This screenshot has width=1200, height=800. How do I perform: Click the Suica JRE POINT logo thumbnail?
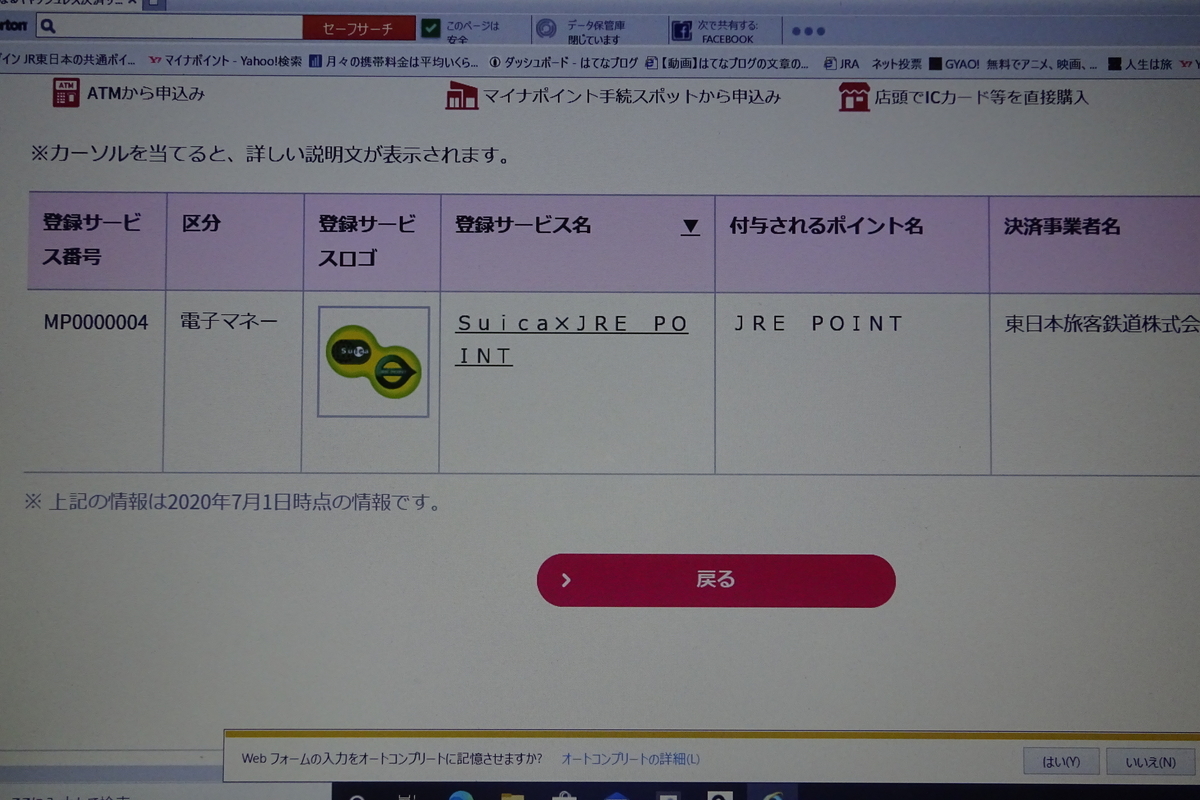click(374, 362)
